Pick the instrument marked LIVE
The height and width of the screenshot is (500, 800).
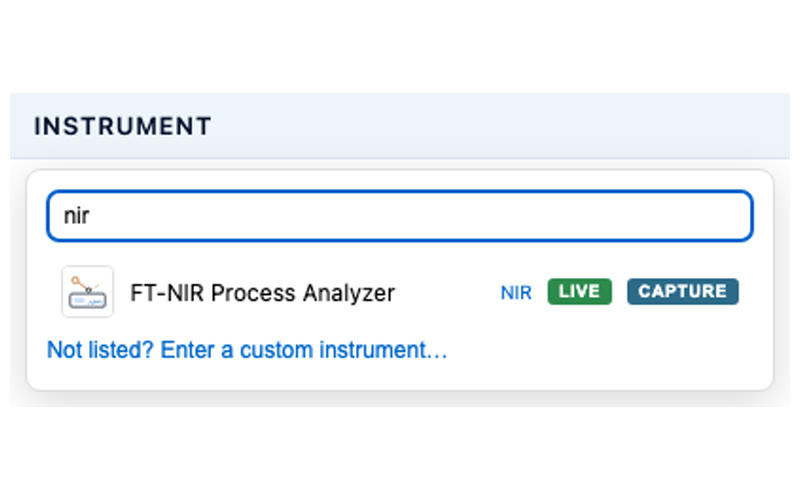pyautogui.click(x=399, y=291)
